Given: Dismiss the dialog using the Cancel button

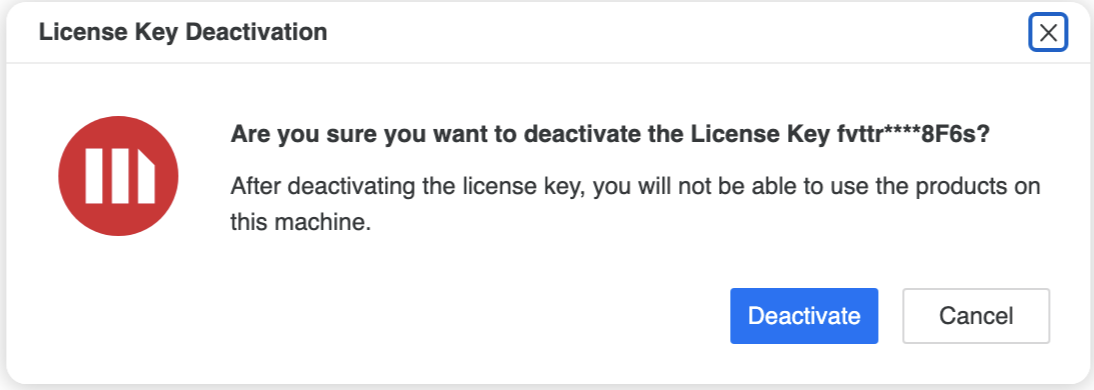Looking at the screenshot, I should point(976,315).
